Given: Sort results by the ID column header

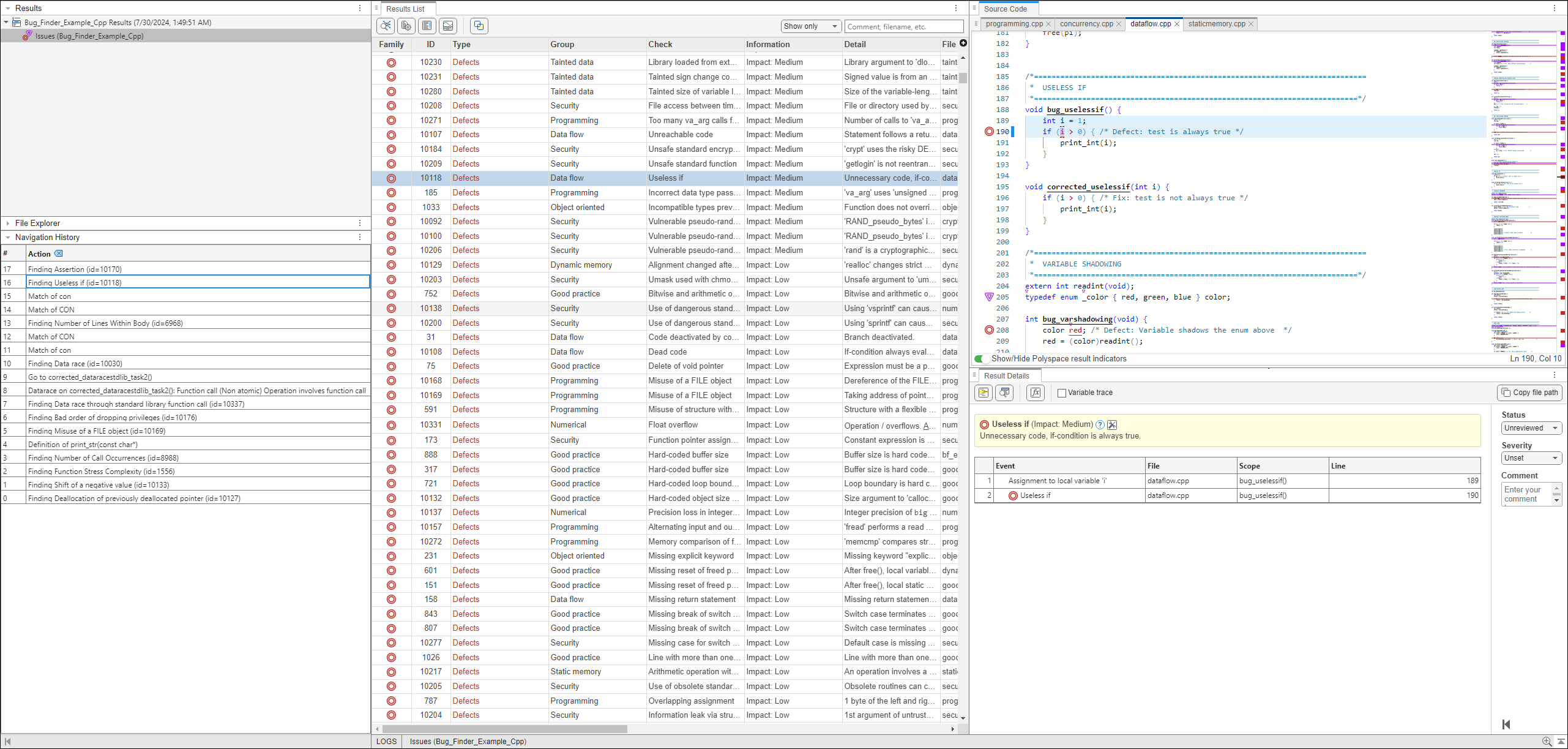Looking at the screenshot, I should [431, 44].
